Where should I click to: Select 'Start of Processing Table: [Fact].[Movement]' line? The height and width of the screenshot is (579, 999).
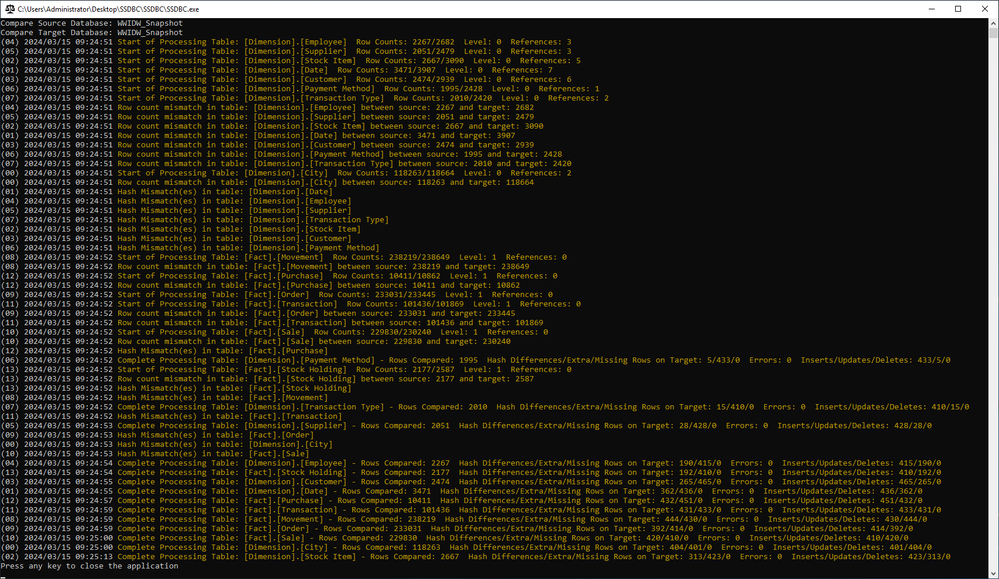tap(284, 257)
